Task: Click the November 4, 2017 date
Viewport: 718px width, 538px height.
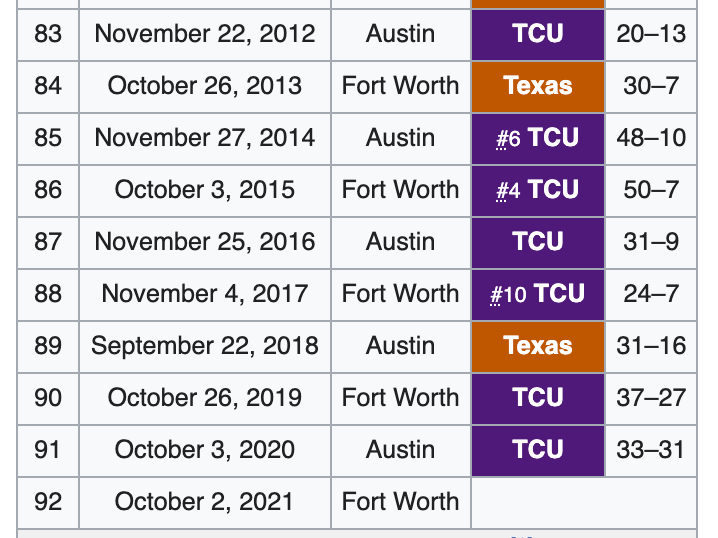Action: (205, 294)
